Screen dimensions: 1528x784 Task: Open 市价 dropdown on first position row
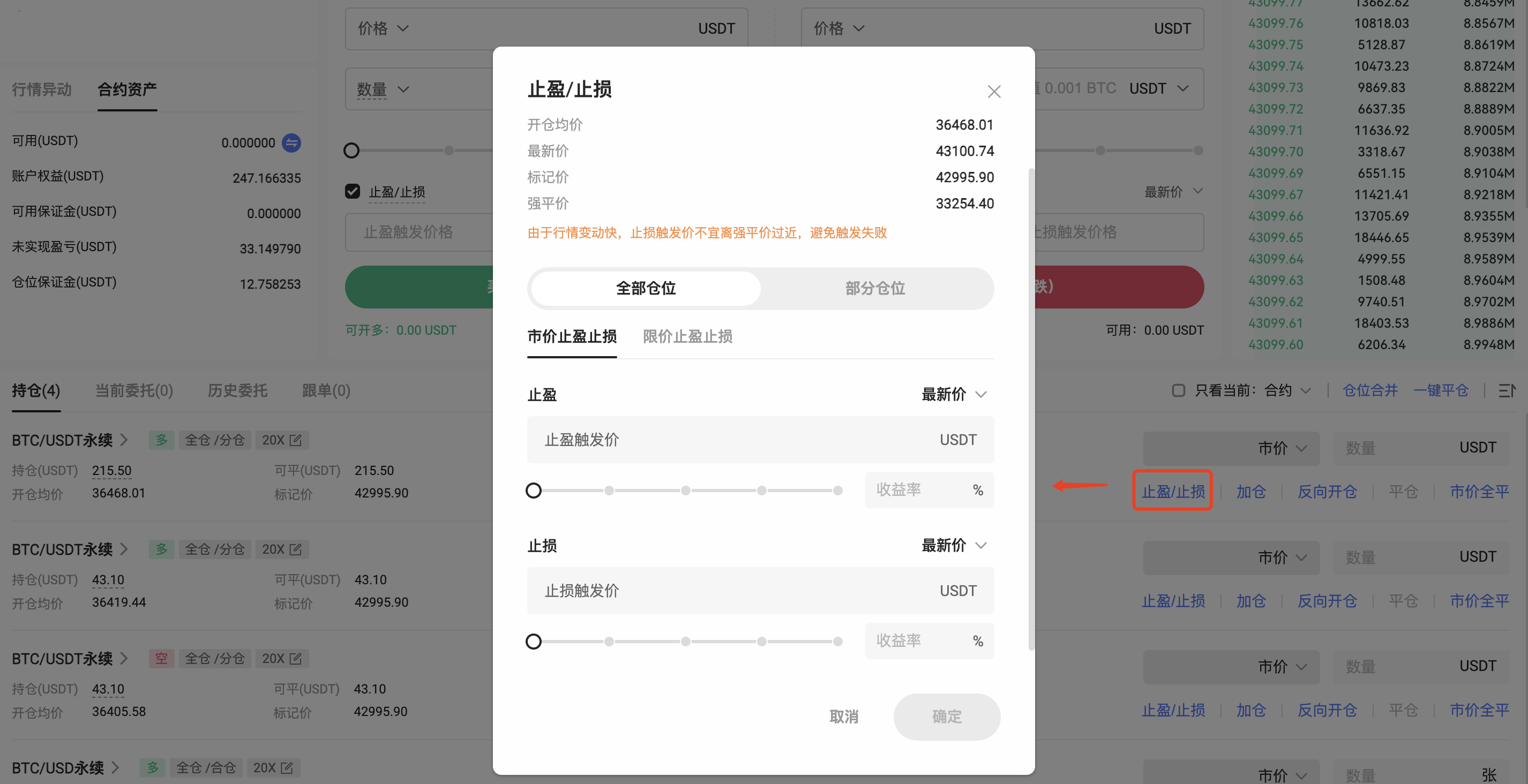[x=1282, y=448]
